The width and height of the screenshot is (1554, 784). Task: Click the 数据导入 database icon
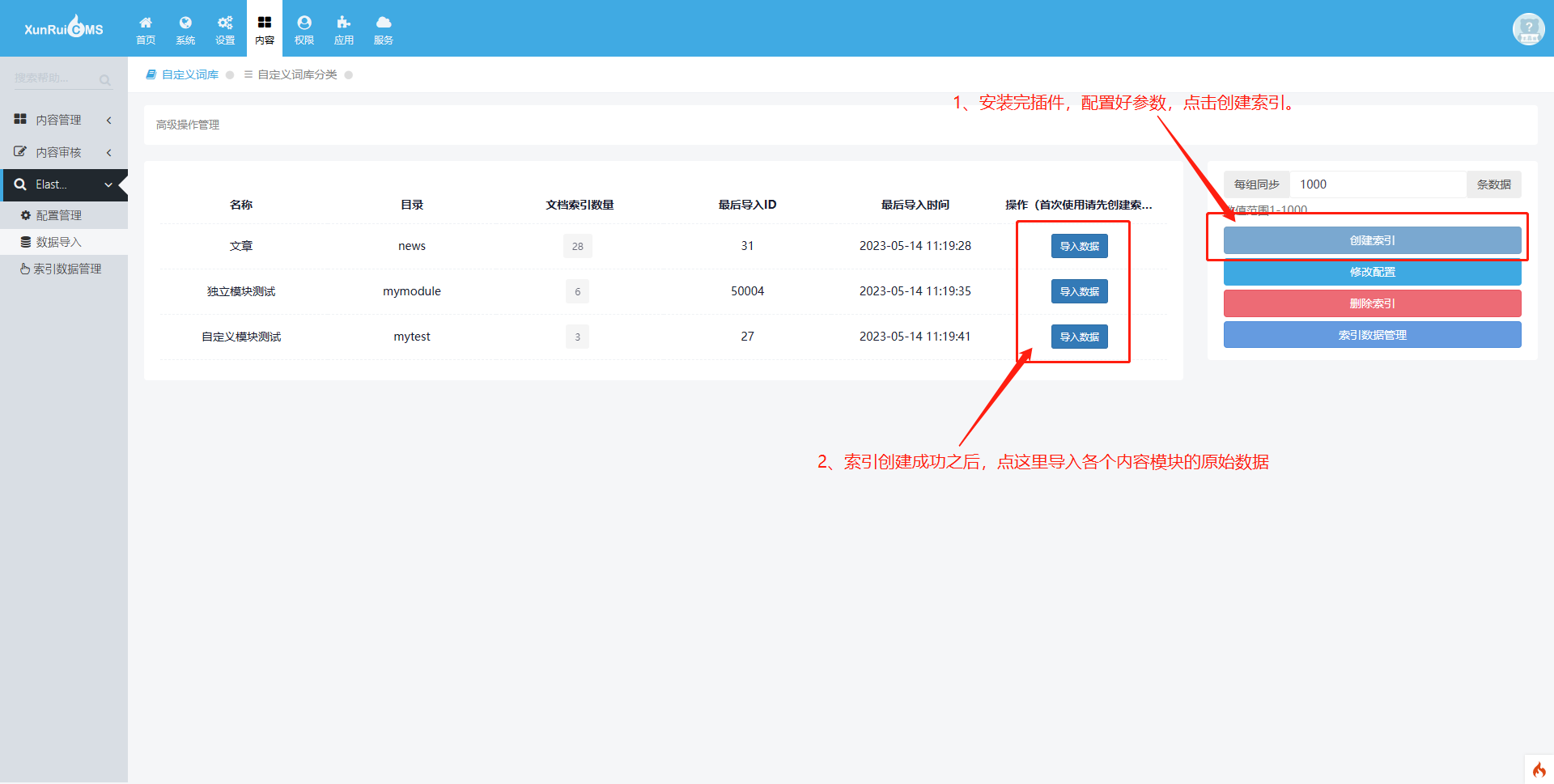click(26, 242)
